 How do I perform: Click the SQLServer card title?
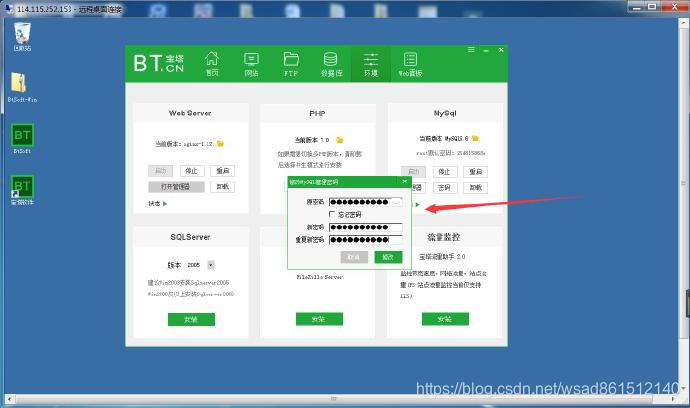[190, 237]
